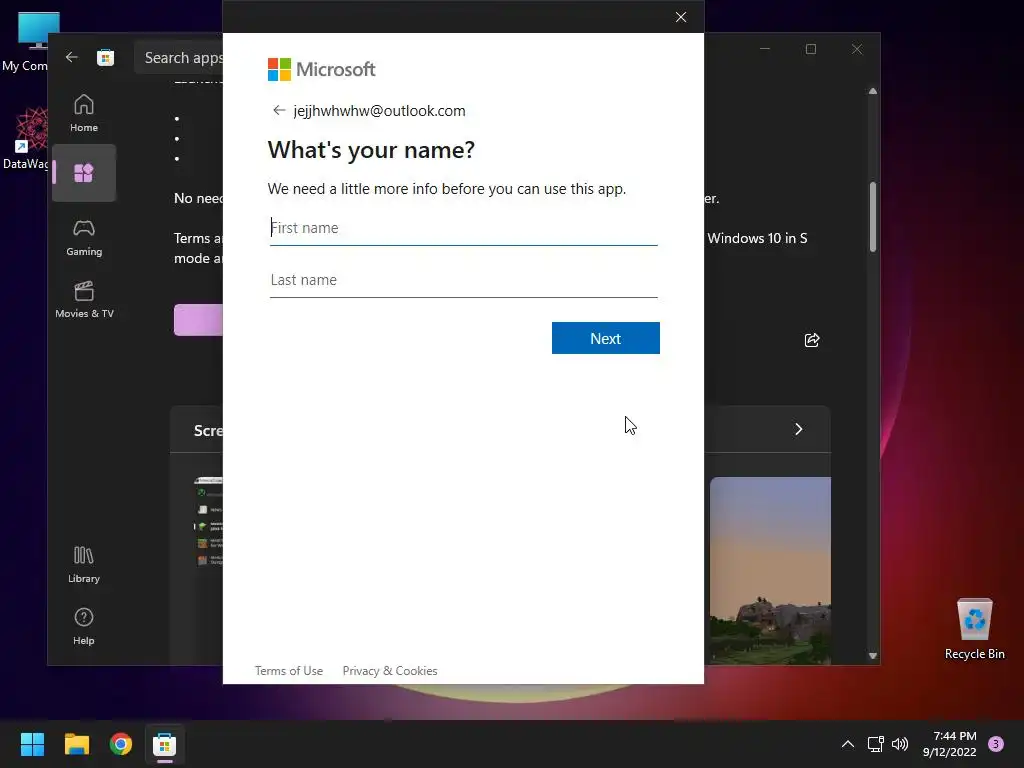This screenshot has height=768, width=1024.
Task: Click scrollbar down arrow in Store window
Action: tap(872, 656)
